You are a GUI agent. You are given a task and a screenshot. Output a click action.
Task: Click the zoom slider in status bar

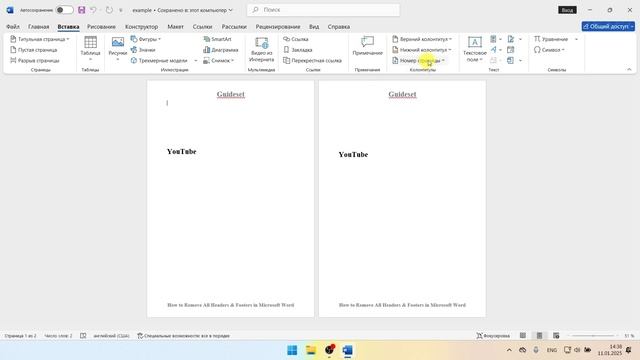(x=593, y=336)
